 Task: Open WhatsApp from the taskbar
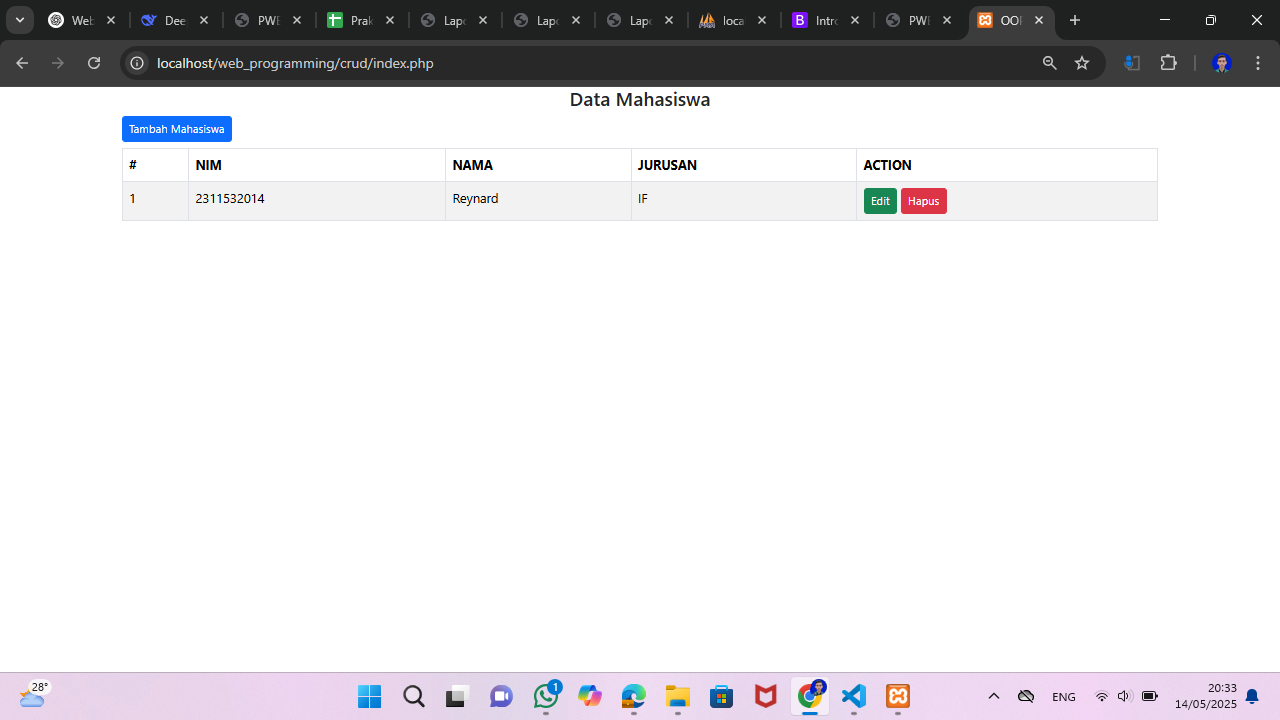point(546,696)
